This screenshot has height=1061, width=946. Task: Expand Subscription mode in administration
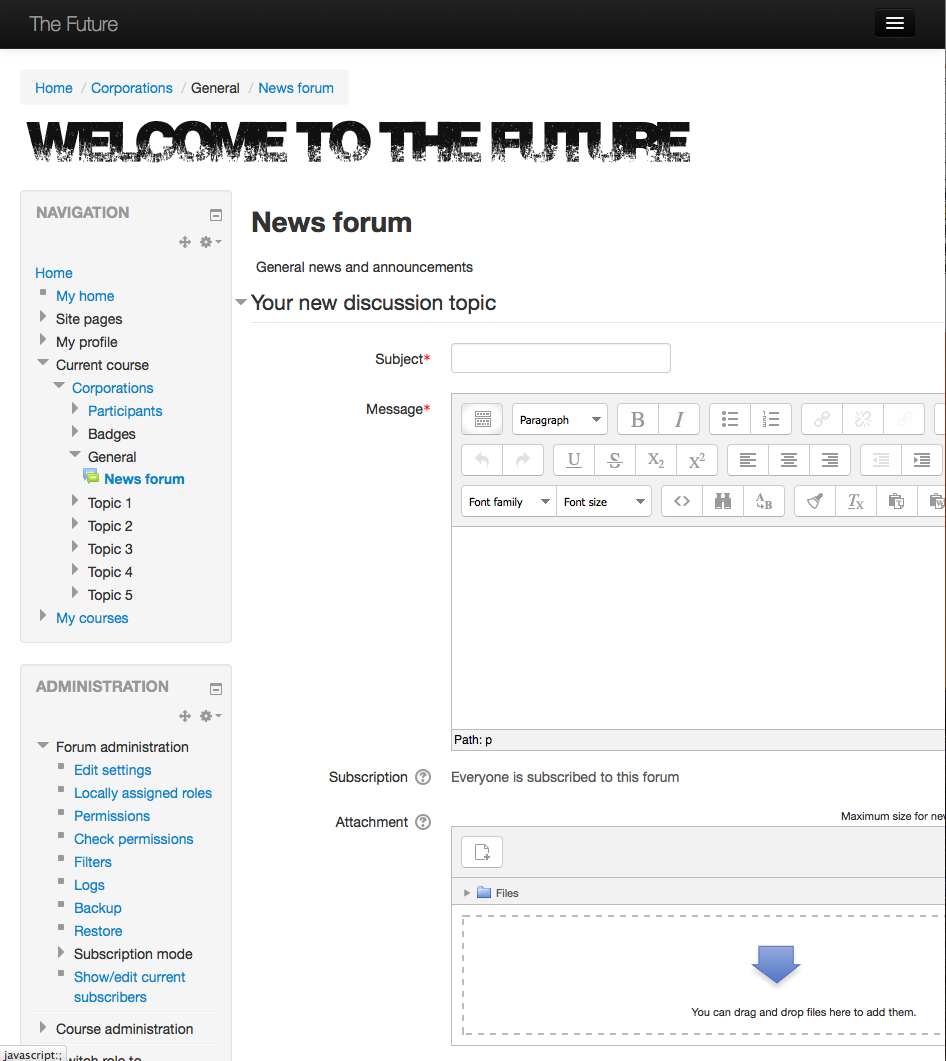click(60, 953)
